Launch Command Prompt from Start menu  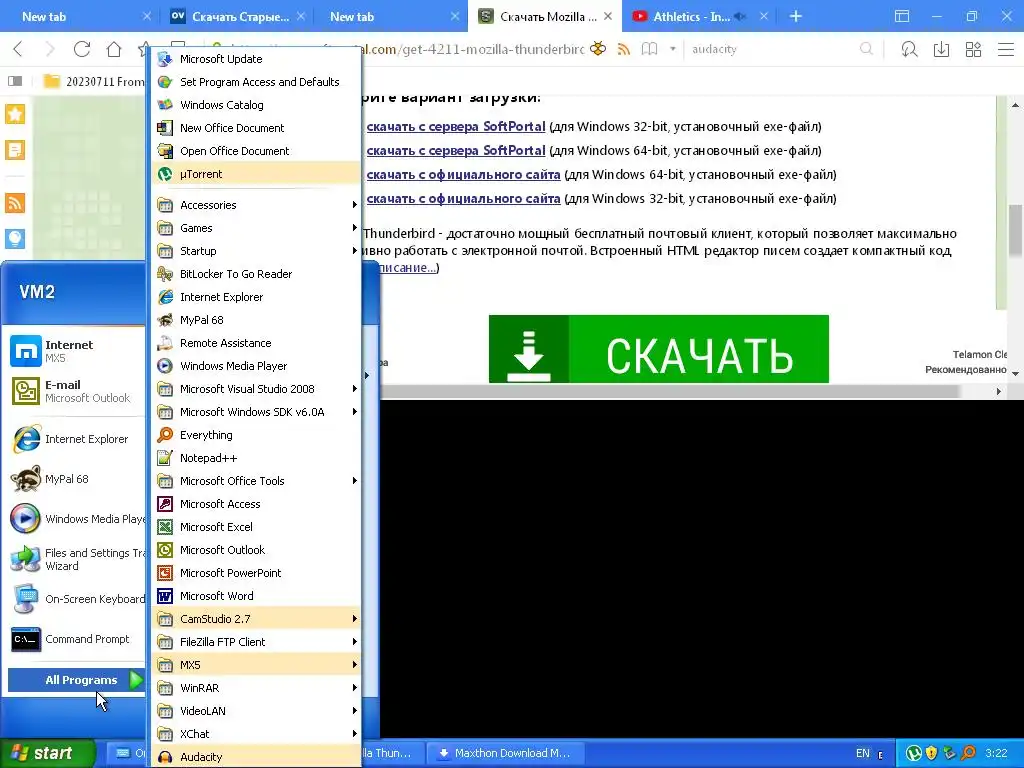pyautogui.click(x=75, y=639)
